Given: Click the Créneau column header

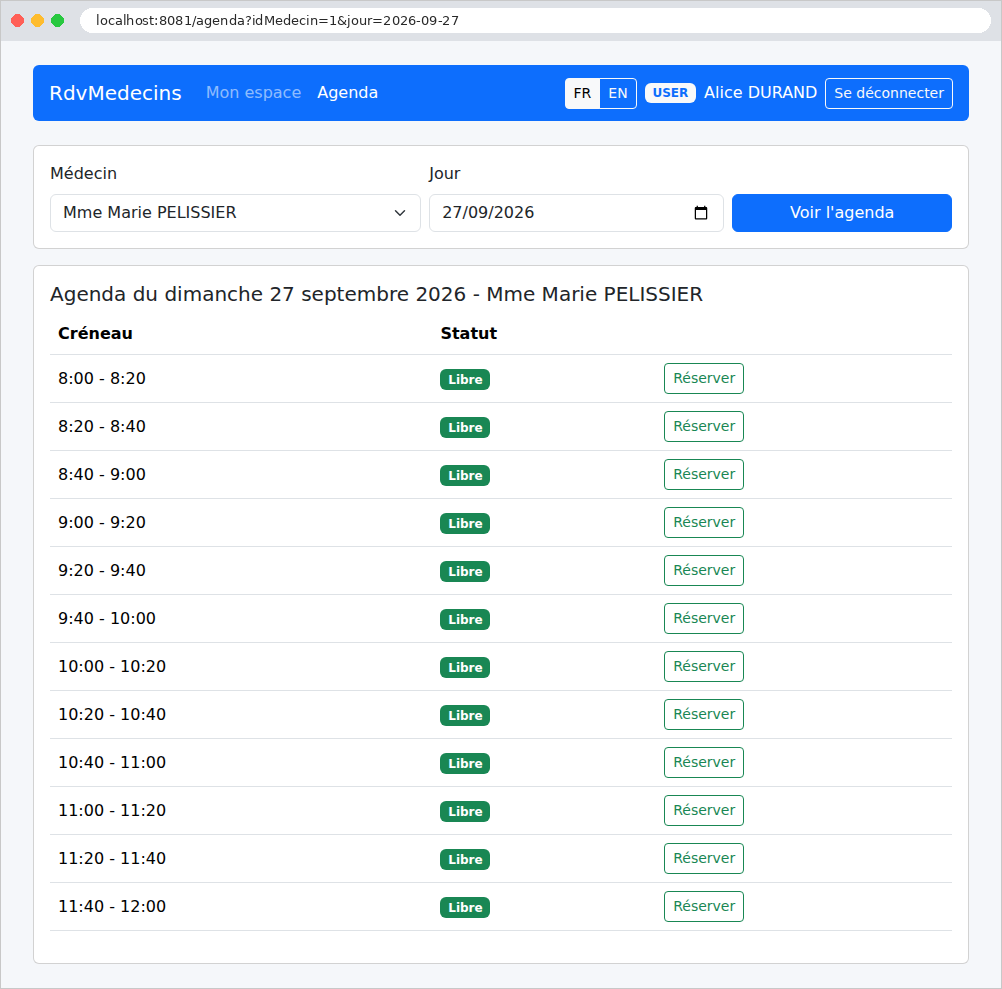Looking at the screenshot, I should 95,333.
